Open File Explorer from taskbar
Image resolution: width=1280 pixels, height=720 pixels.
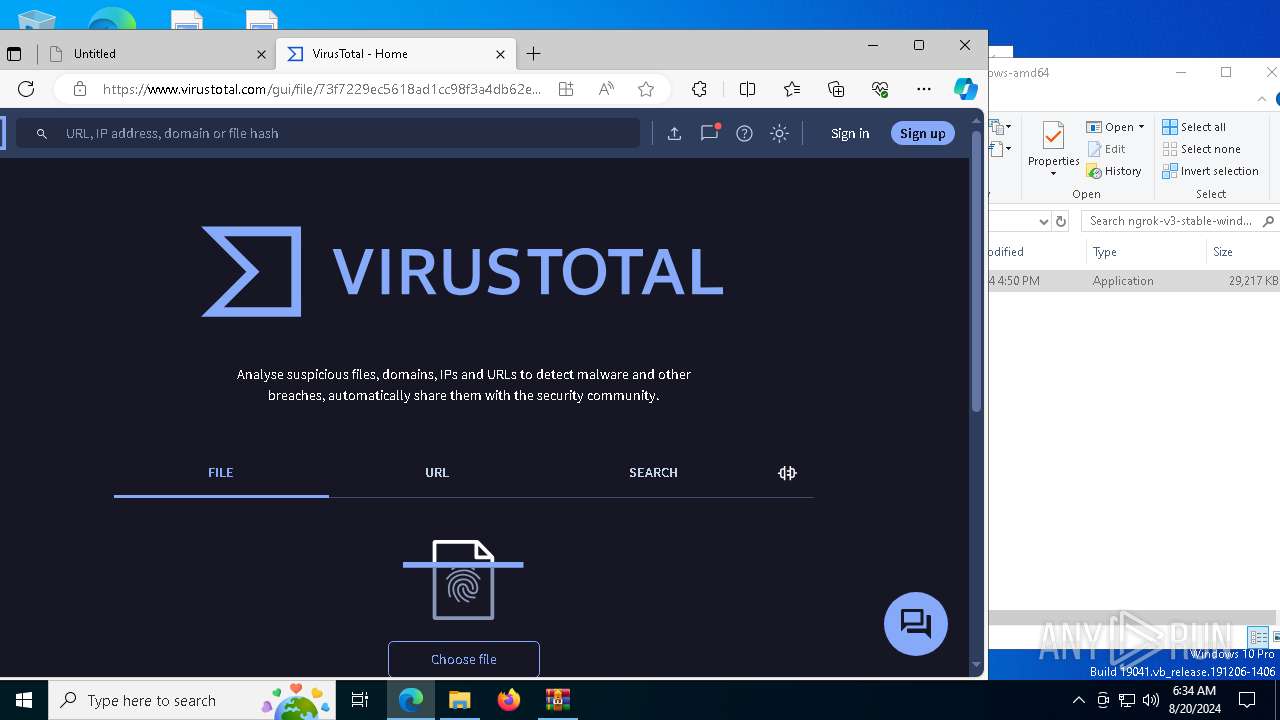coord(460,700)
